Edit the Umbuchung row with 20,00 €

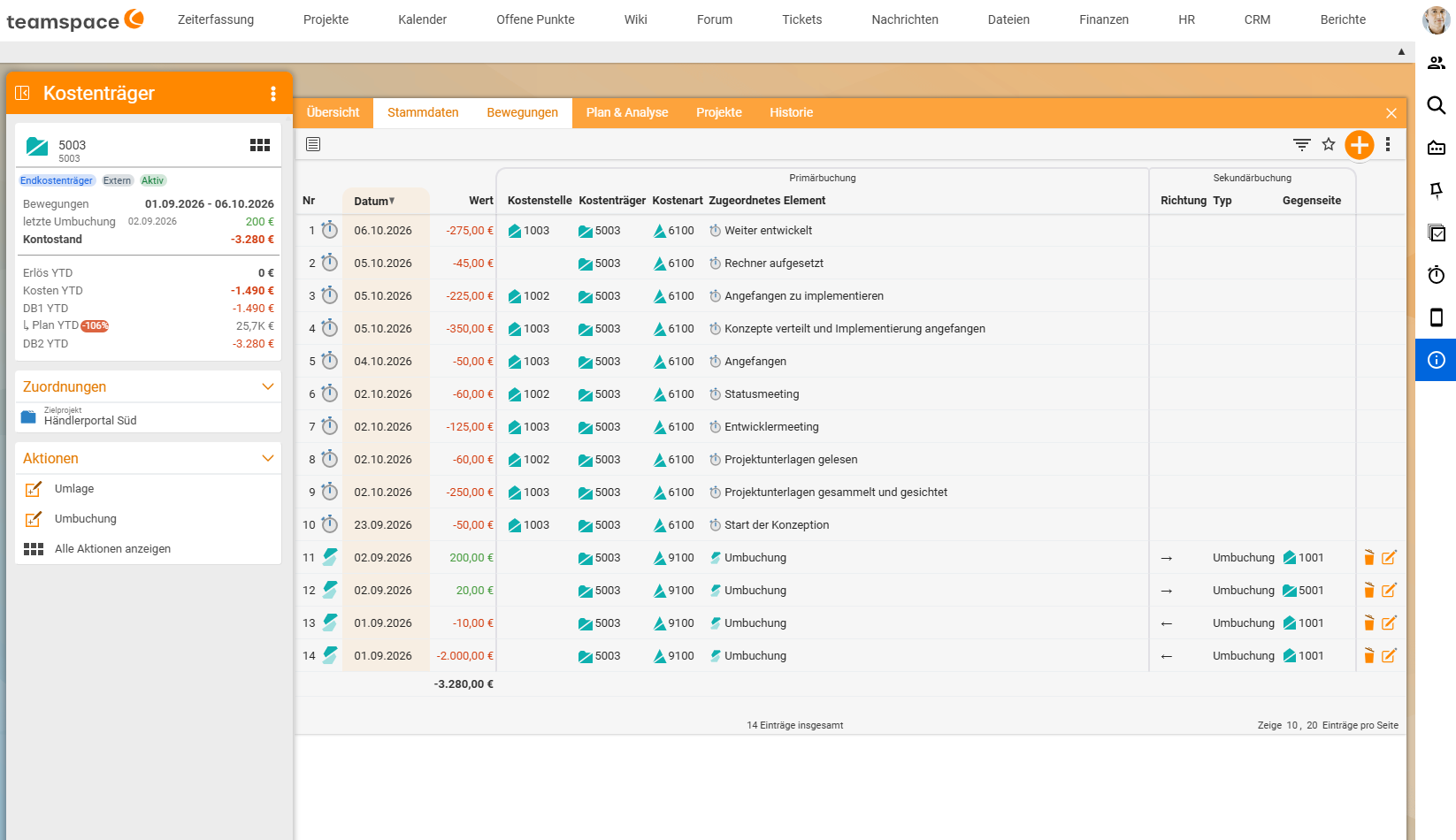pos(1390,590)
